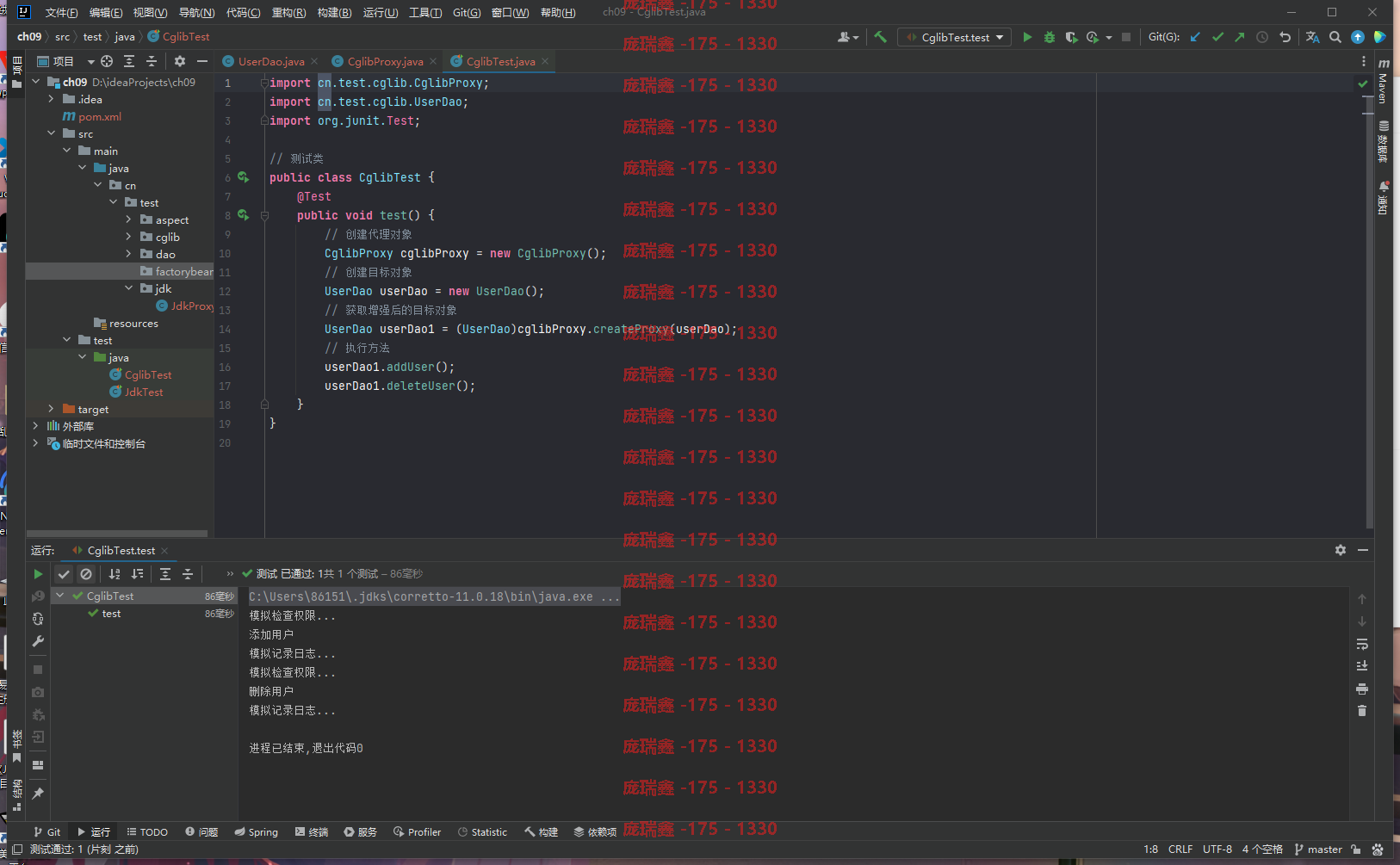Open the Spring tool window button

point(256,832)
